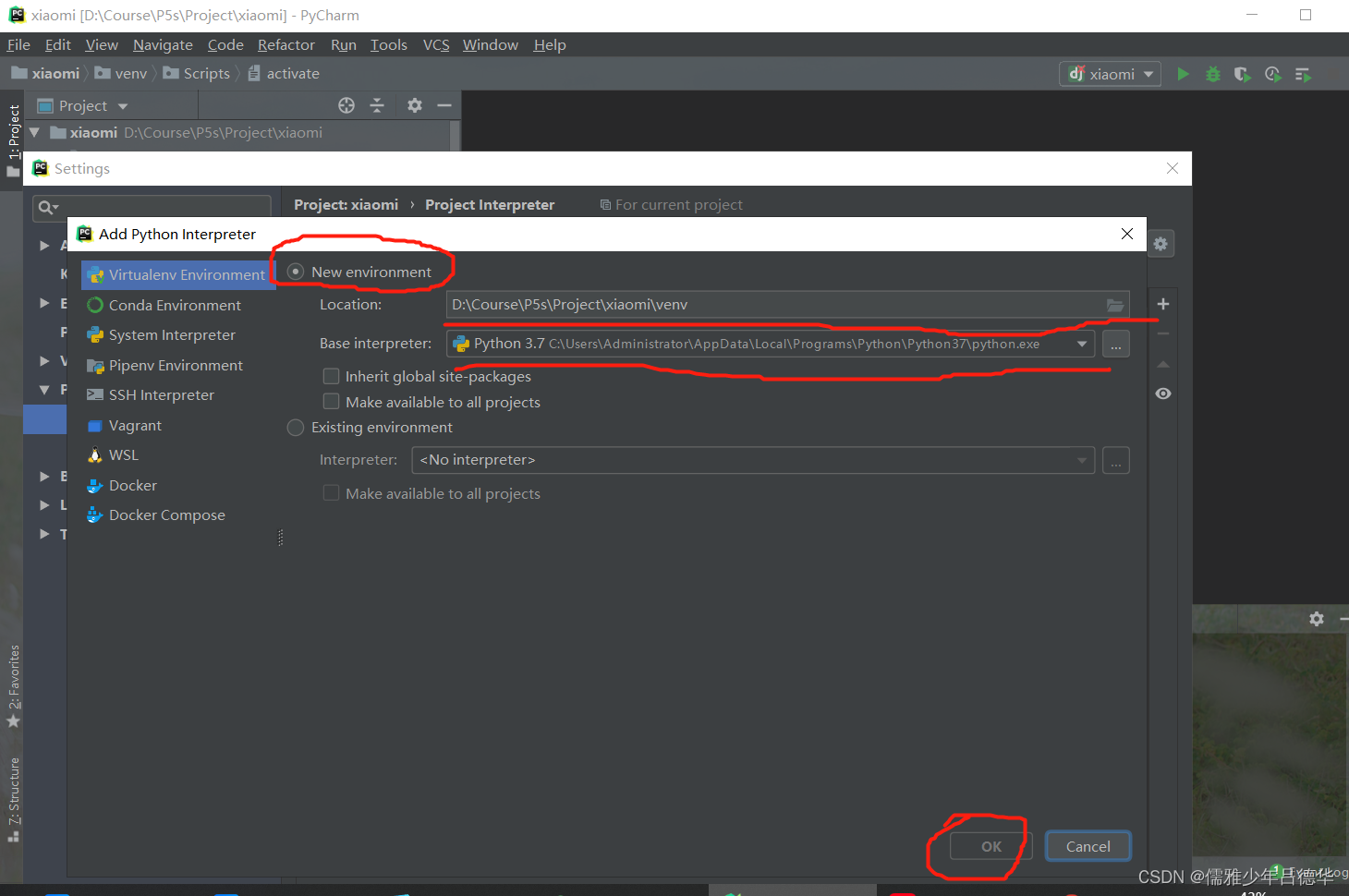The height and width of the screenshot is (896, 1349).
Task: Open the Code menu
Action: tap(225, 44)
